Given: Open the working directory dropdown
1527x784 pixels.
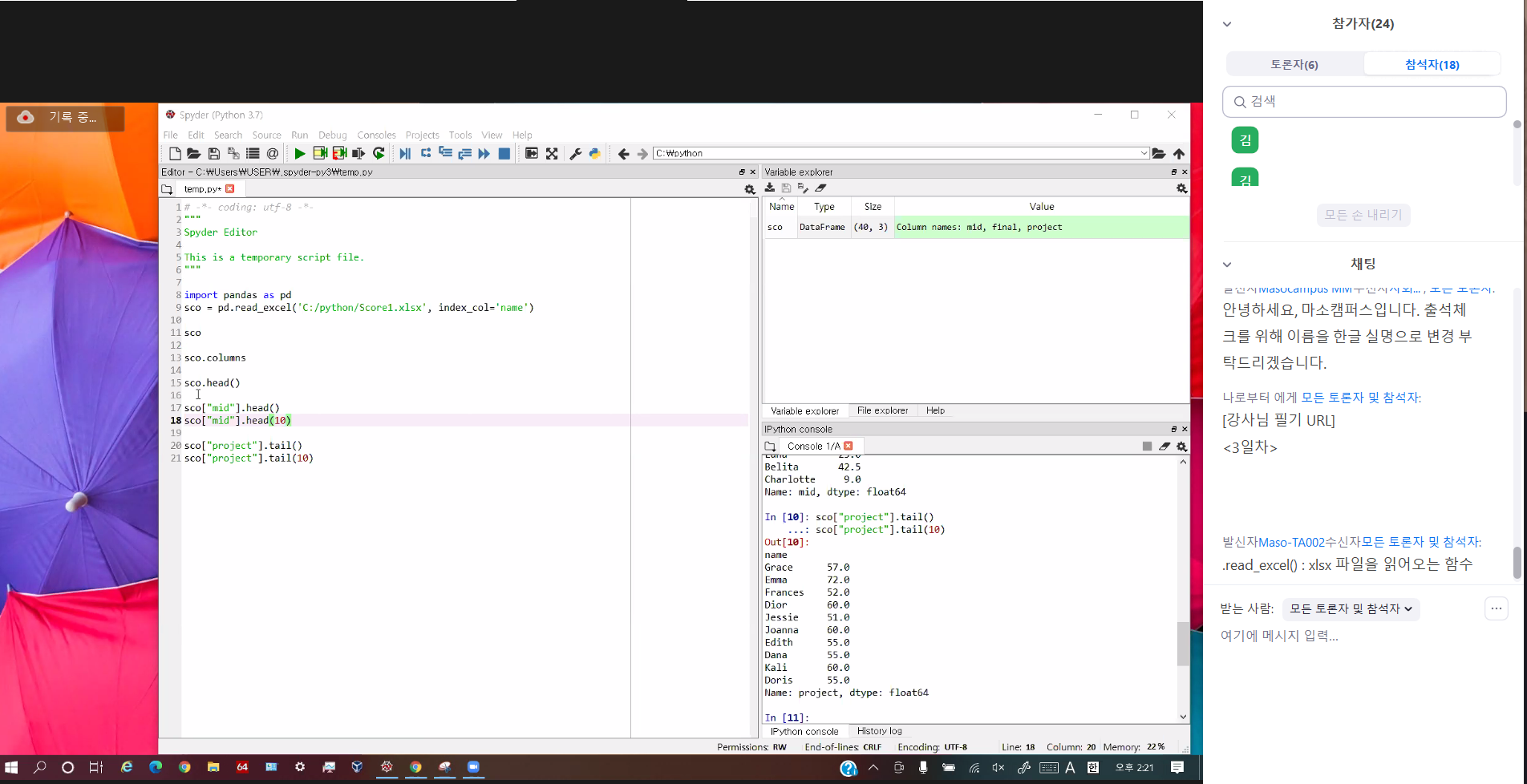Looking at the screenshot, I should 1144,153.
